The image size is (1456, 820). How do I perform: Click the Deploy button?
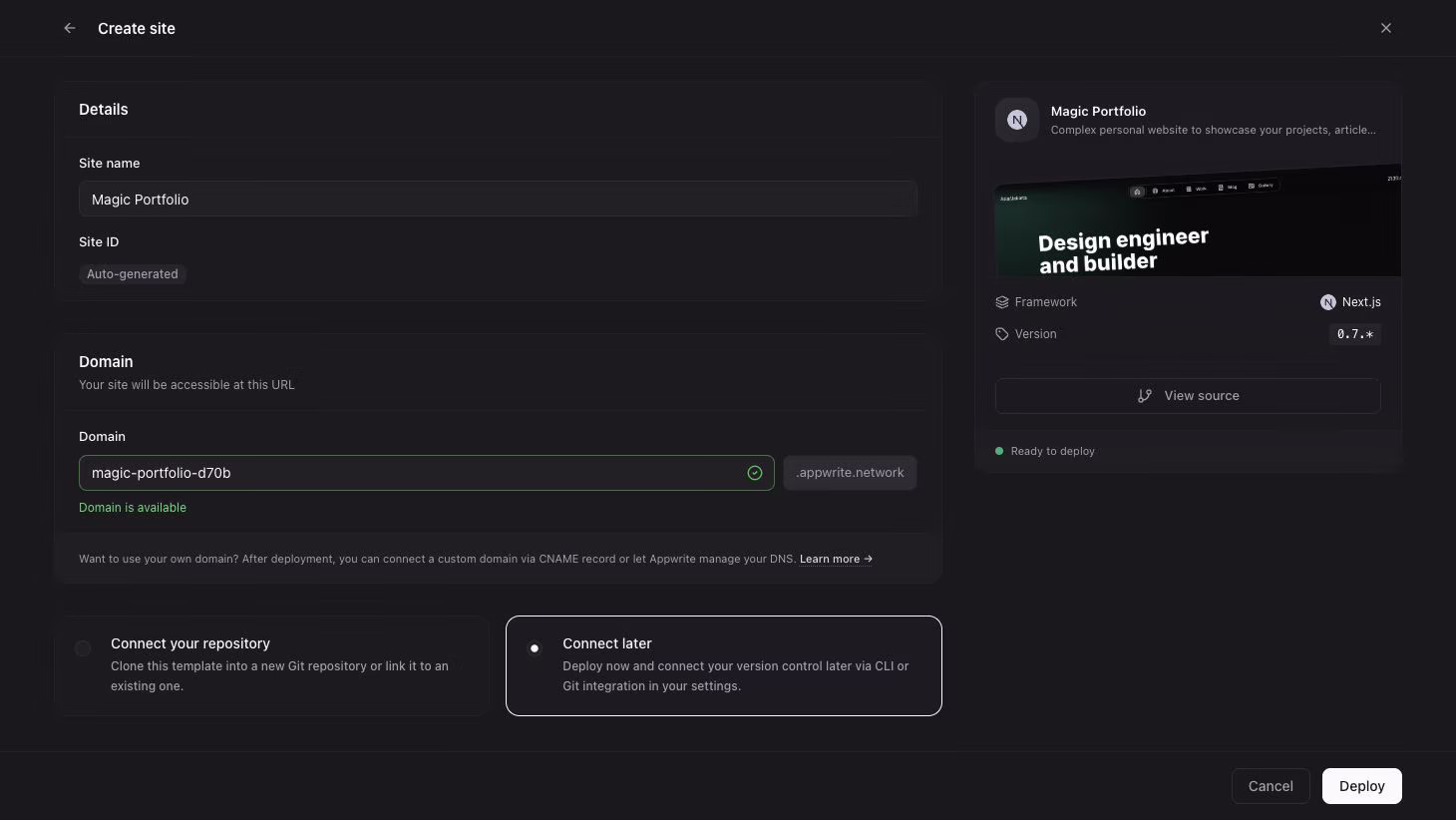coord(1362,786)
